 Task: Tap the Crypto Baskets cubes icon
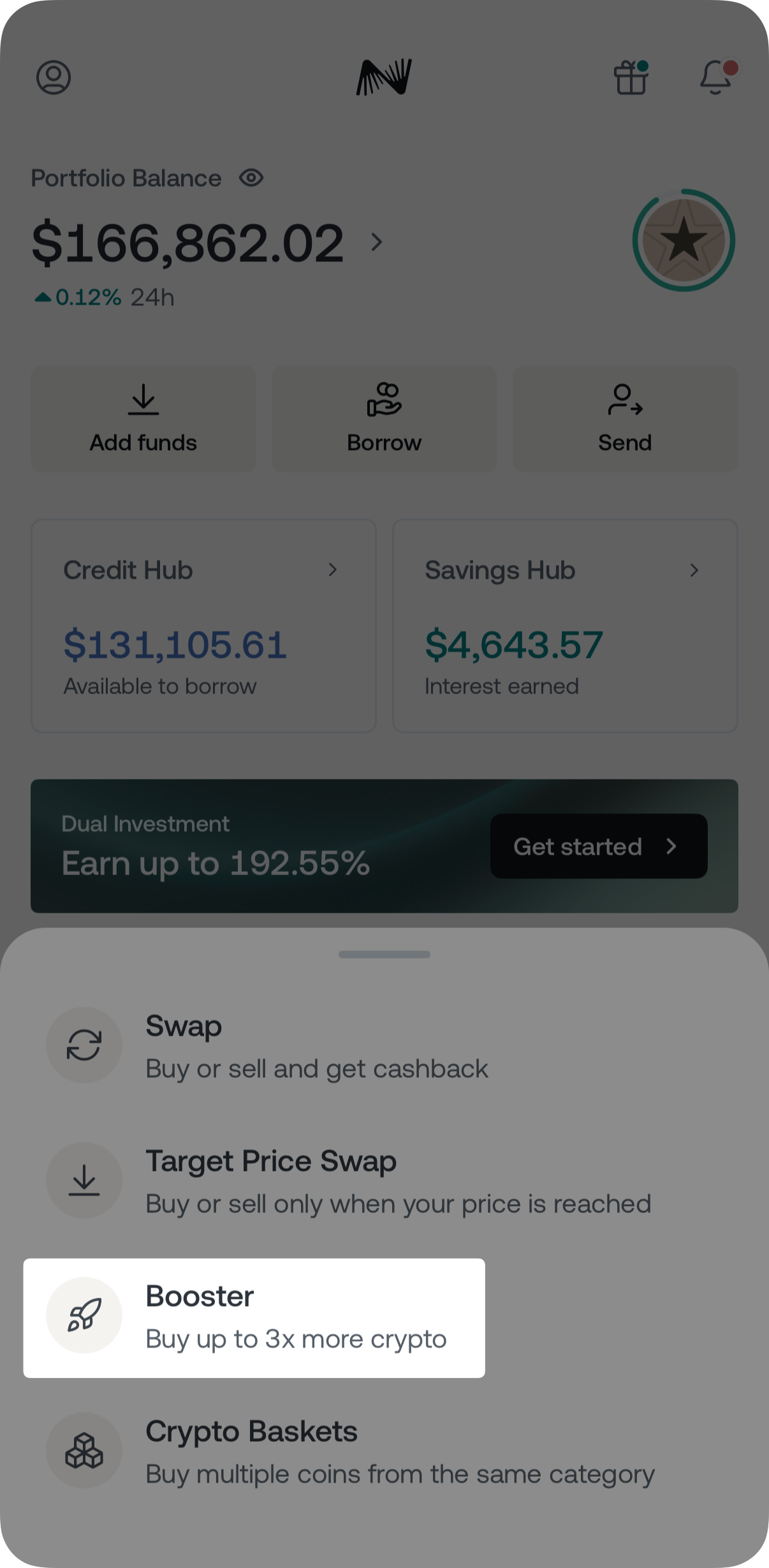click(84, 1451)
